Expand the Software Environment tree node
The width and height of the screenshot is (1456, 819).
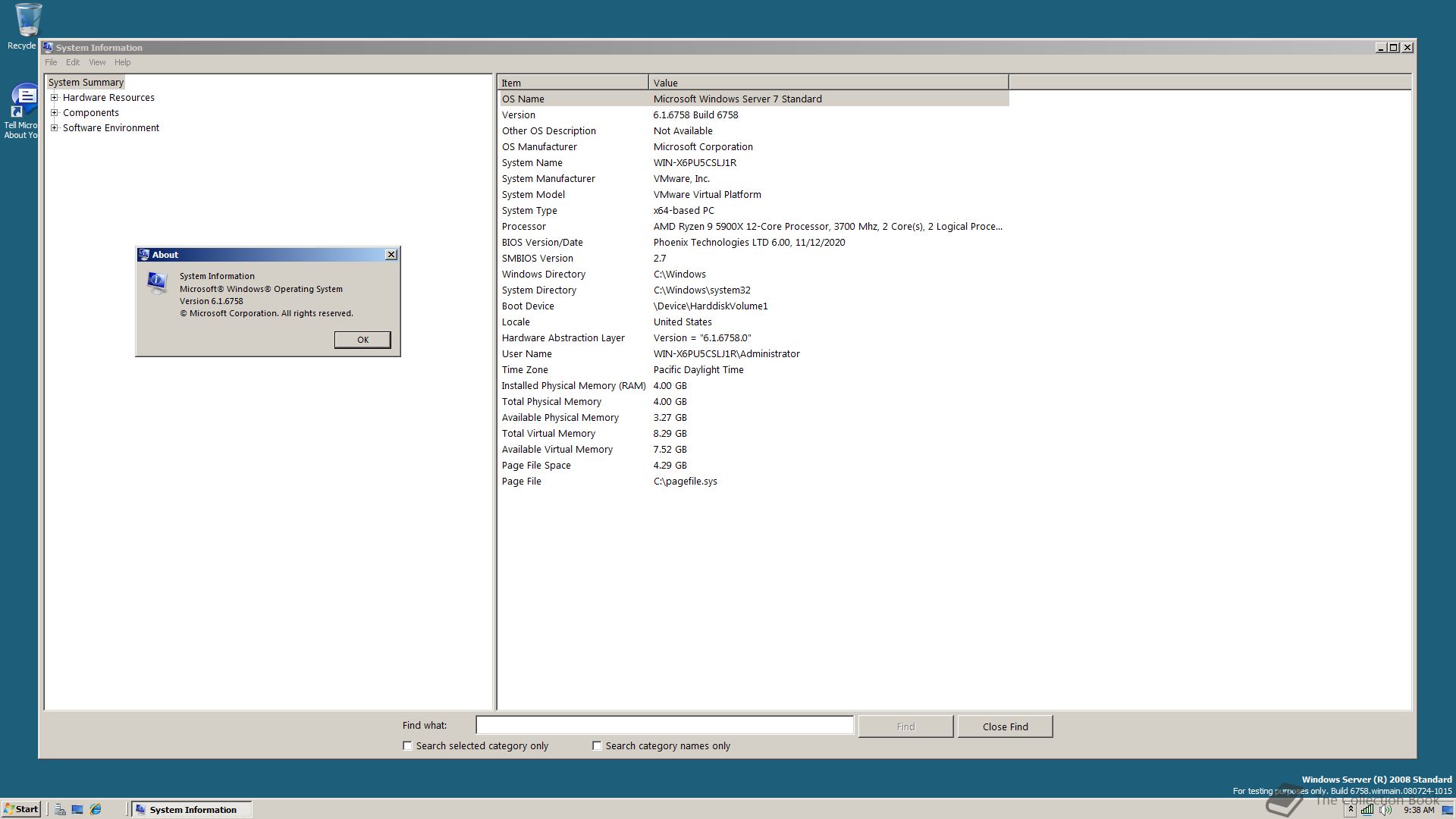(x=55, y=128)
